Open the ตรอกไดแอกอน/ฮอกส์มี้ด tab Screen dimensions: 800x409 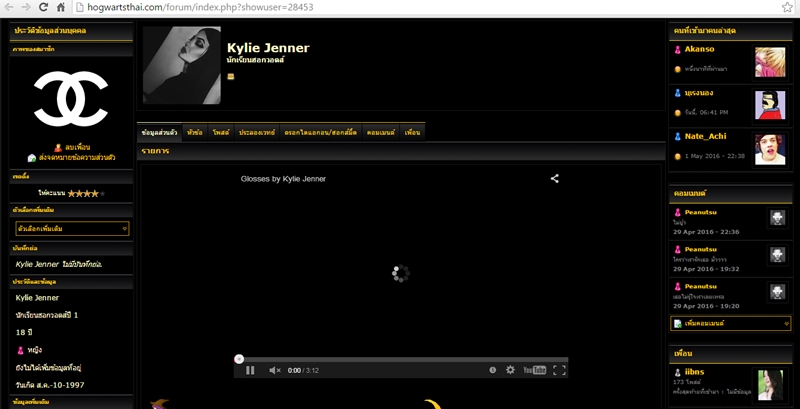pyautogui.click(x=321, y=133)
